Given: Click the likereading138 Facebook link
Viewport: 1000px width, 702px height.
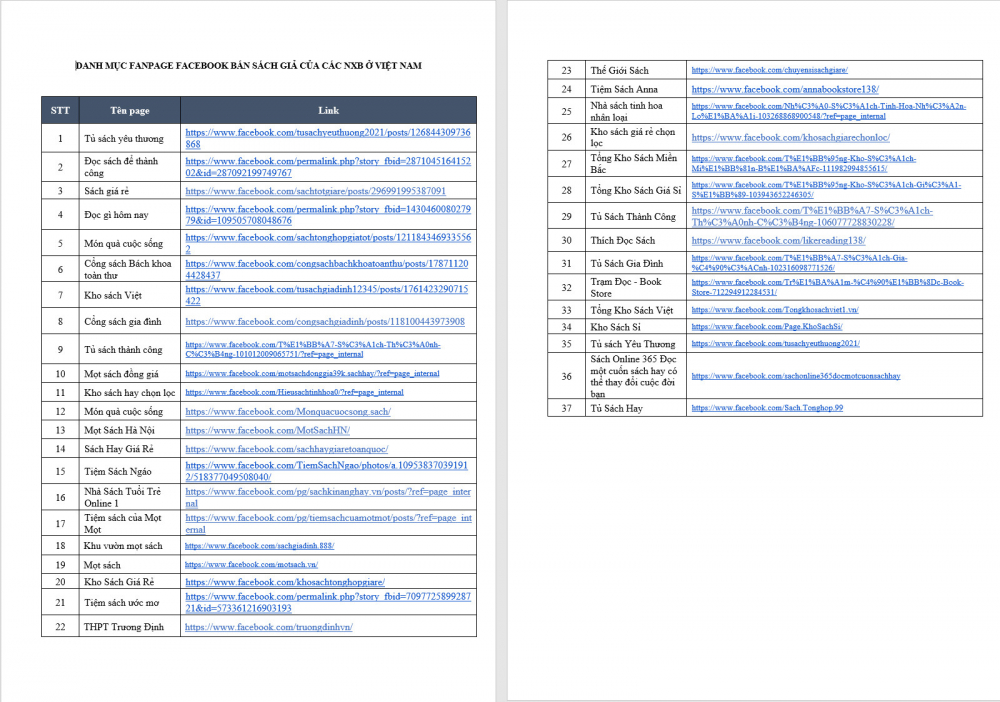Looking at the screenshot, I should click(778, 241).
